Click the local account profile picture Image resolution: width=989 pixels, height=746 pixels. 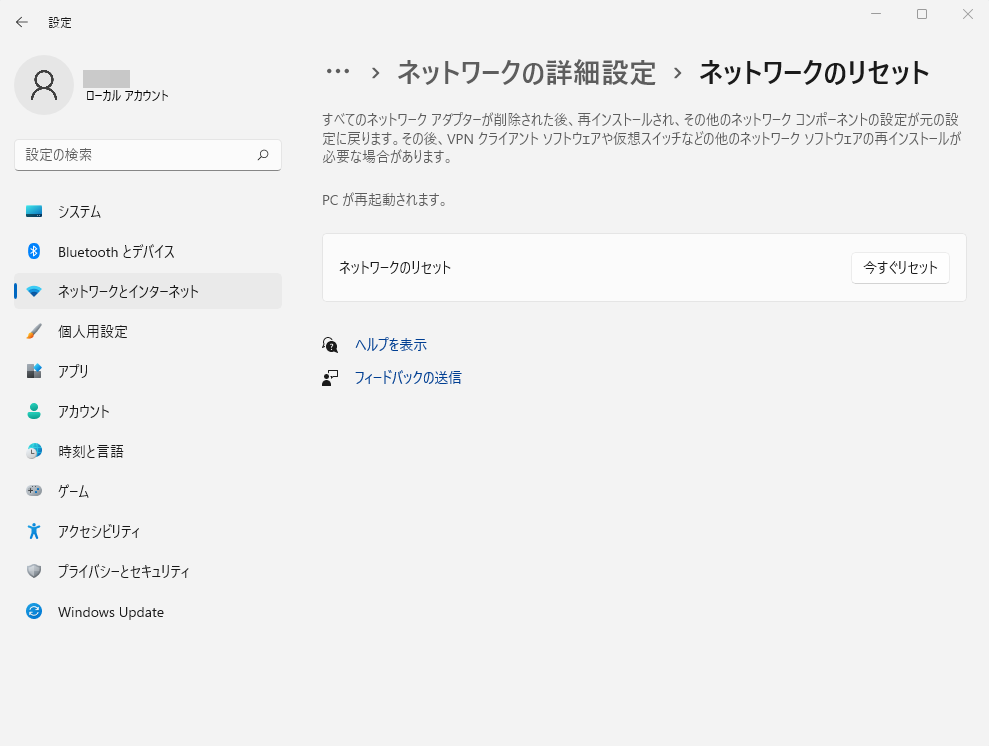click(42, 86)
